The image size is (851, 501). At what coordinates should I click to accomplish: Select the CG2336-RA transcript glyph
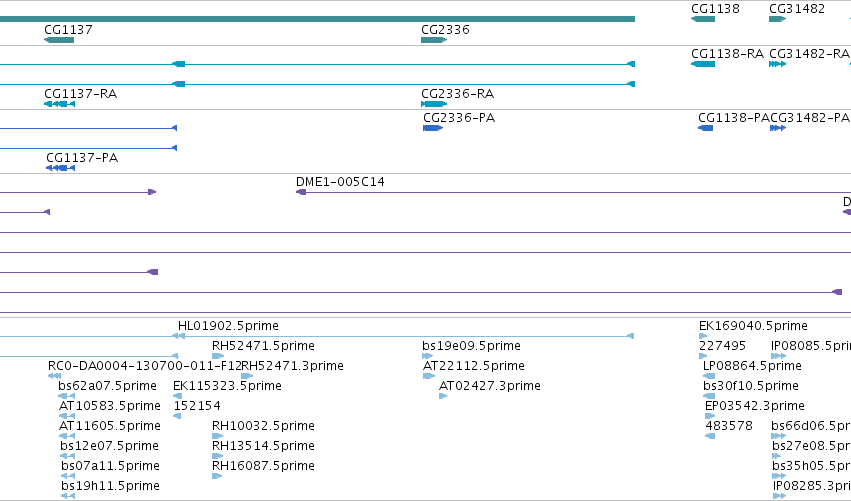coord(434,104)
